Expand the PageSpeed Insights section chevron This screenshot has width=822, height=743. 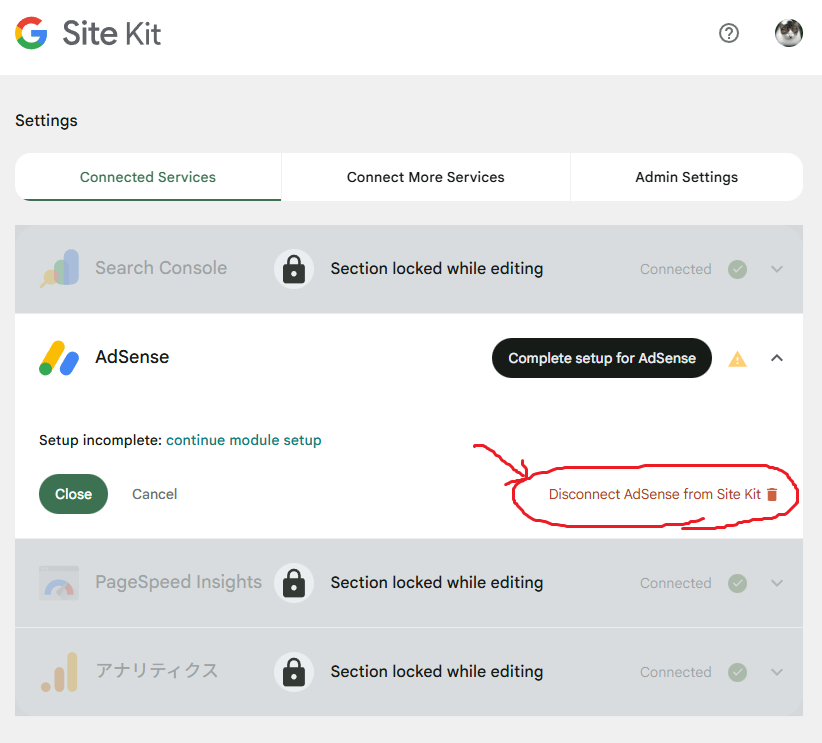click(x=777, y=583)
